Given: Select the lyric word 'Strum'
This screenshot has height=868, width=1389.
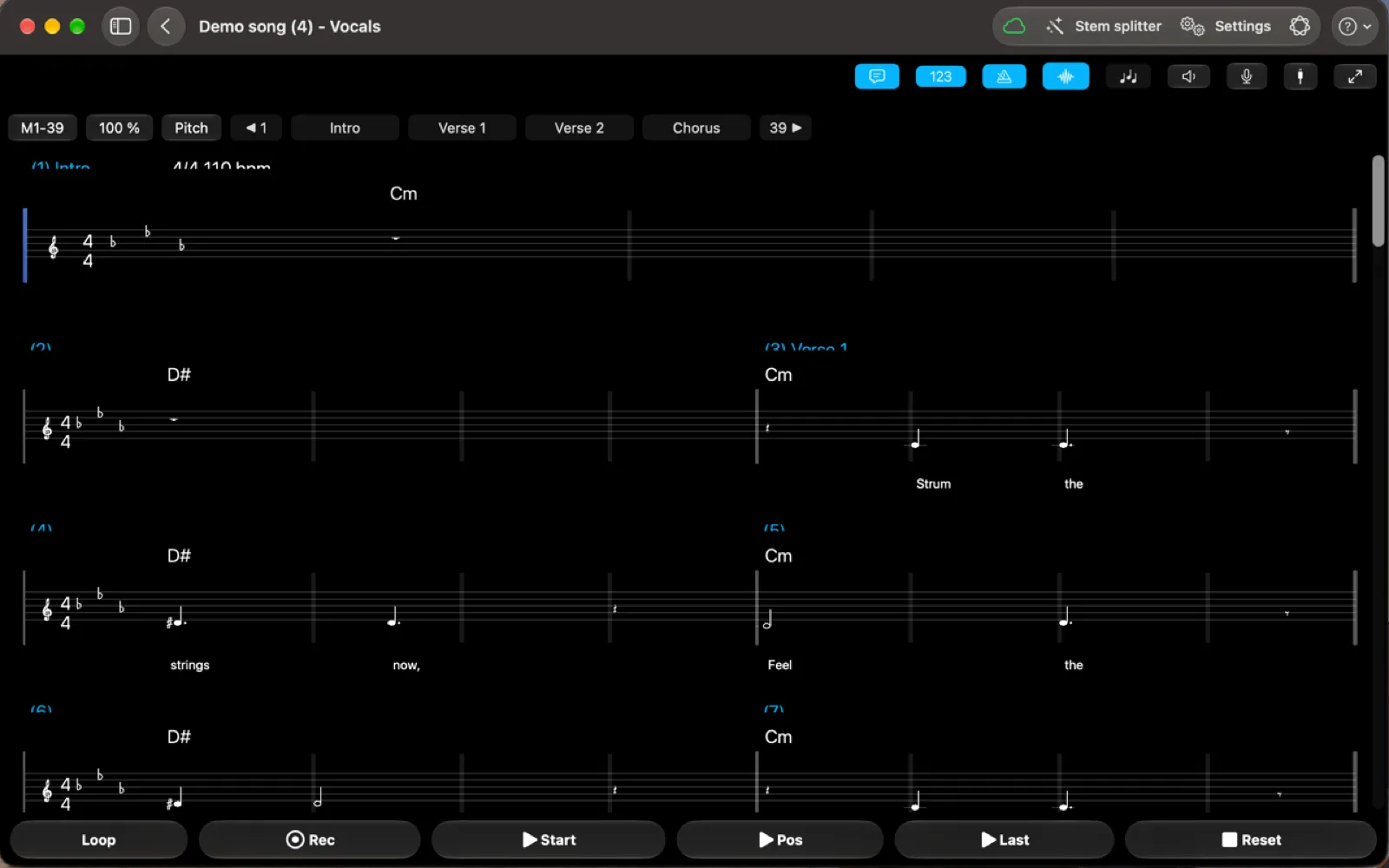Looking at the screenshot, I should pos(933,483).
